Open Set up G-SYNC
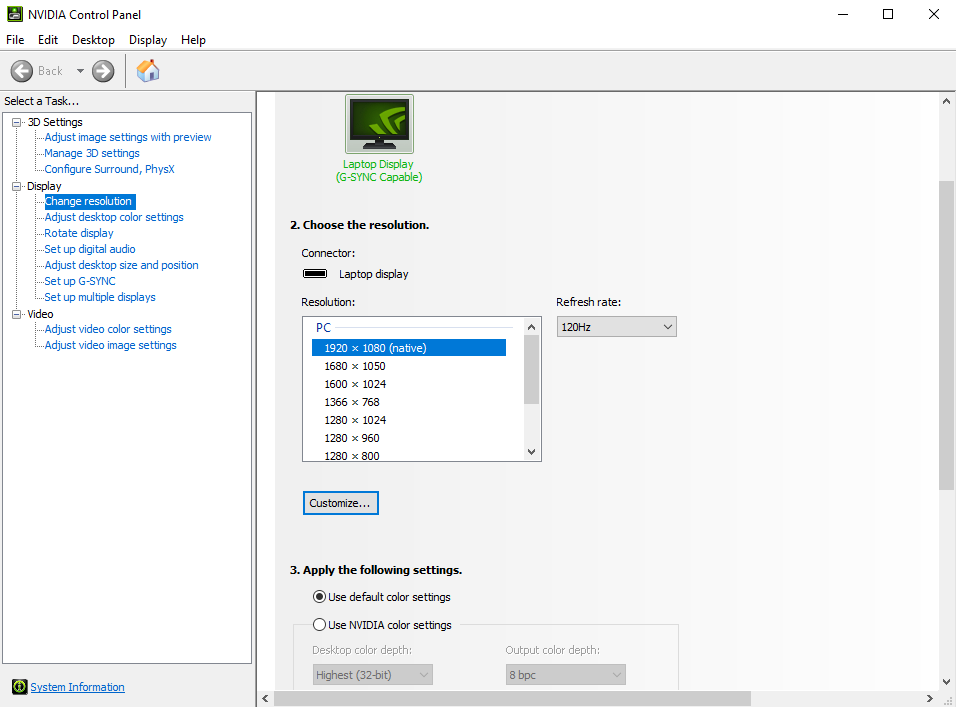 pyautogui.click(x=79, y=281)
